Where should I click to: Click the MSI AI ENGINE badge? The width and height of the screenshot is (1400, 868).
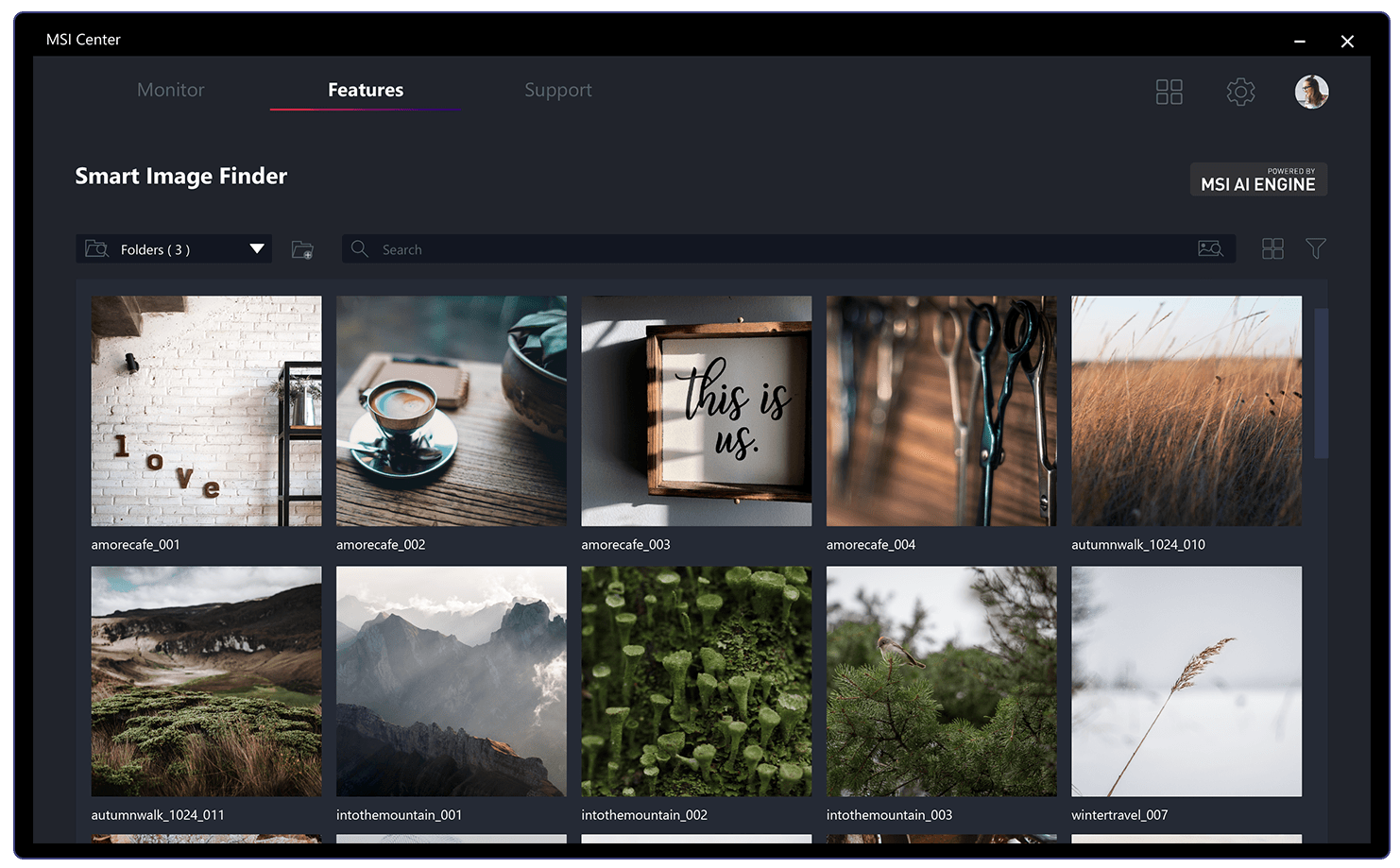pyautogui.click(x=1258, y=179)
